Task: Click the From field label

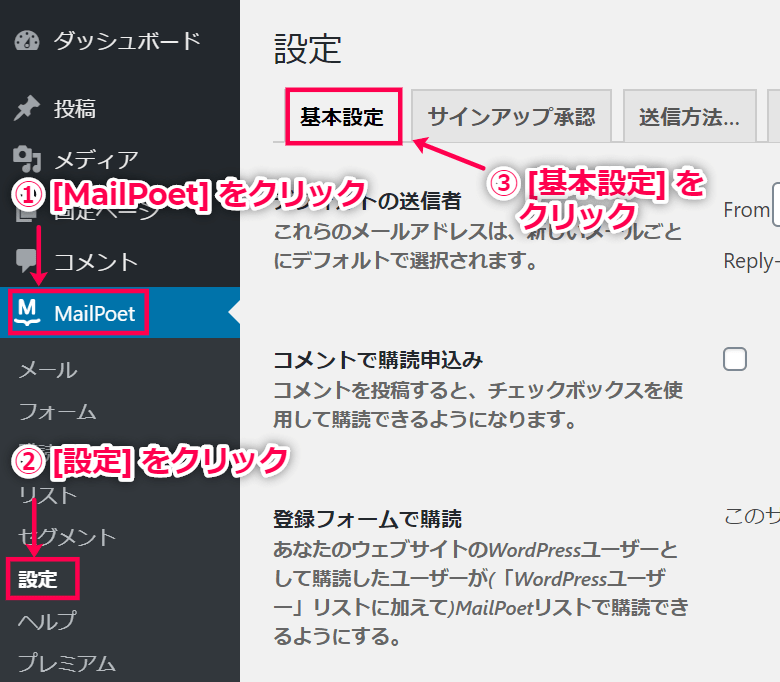Action: click(747, 210)
